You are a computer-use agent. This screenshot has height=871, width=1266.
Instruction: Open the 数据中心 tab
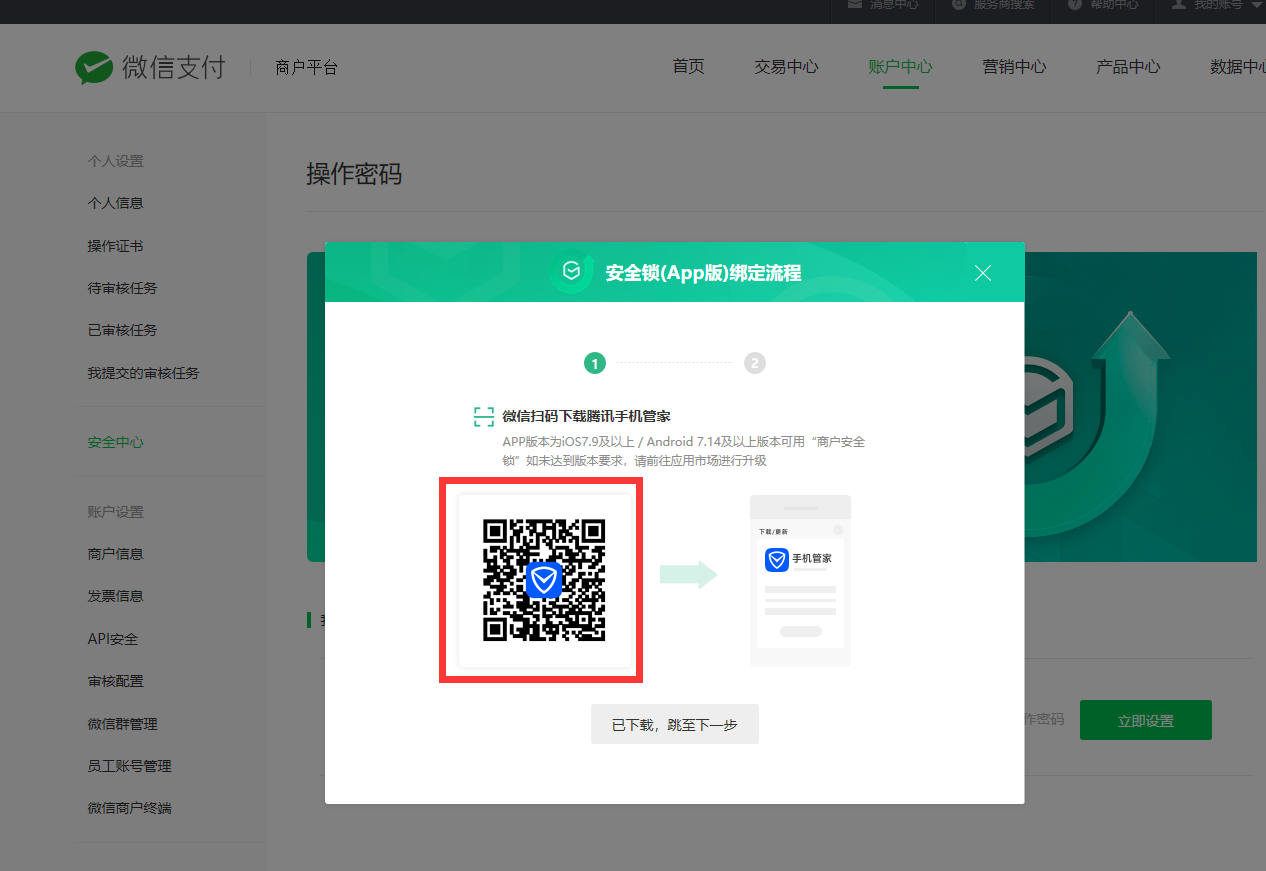[x=1238, y=67]
